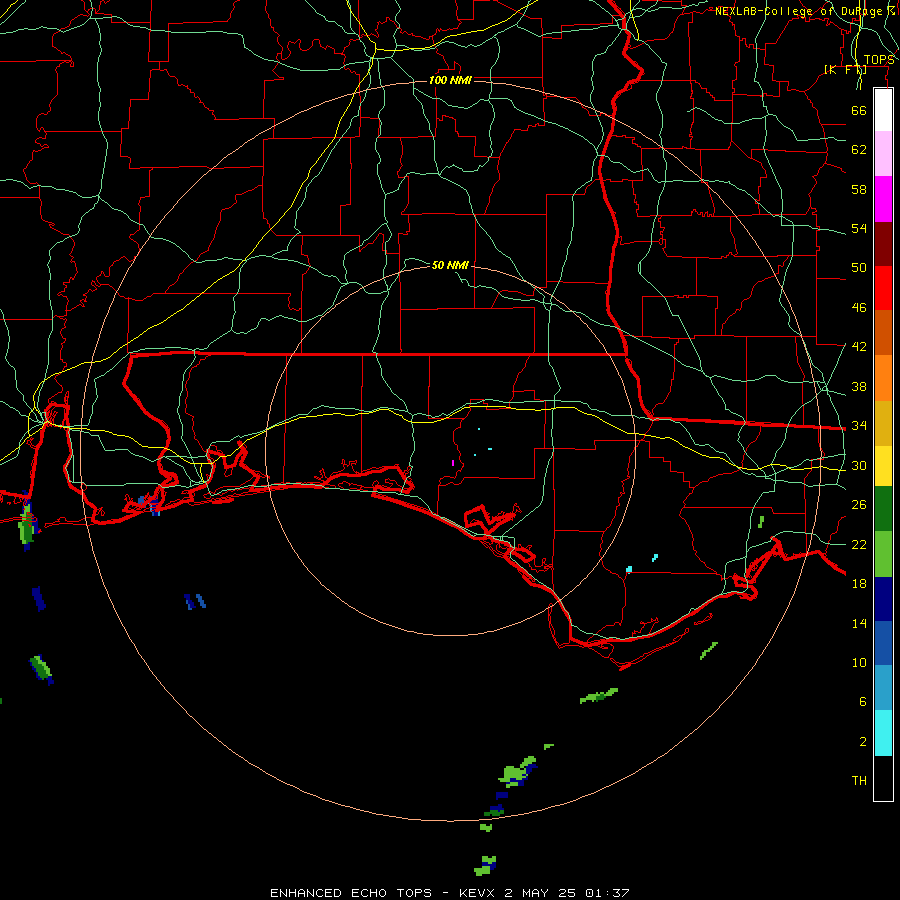Click the gold legend color block
900x900 pixels.
pyautogui.click(x=883, y=423)
